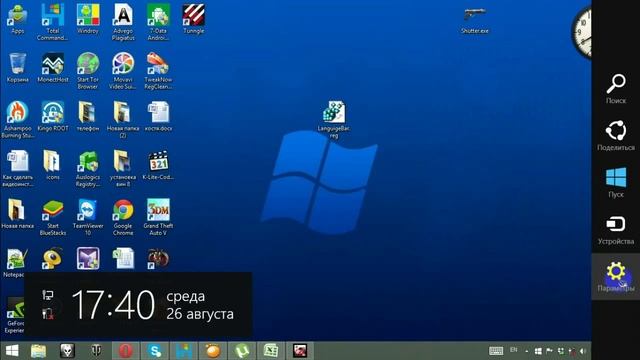The width and height of the screenshot is (640, 360).
Task: Click the volume speaker tray icon
Action: (583, 351)
